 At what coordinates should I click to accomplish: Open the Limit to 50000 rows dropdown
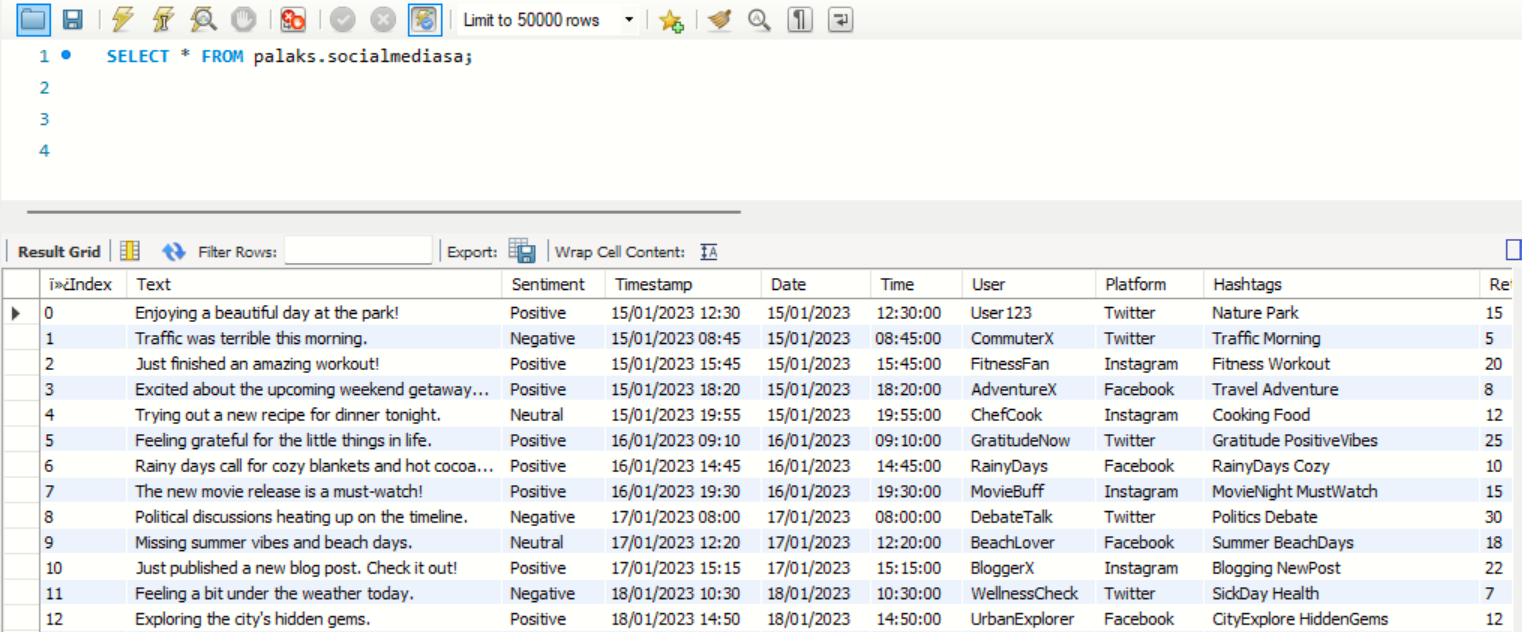pos(548,20)
